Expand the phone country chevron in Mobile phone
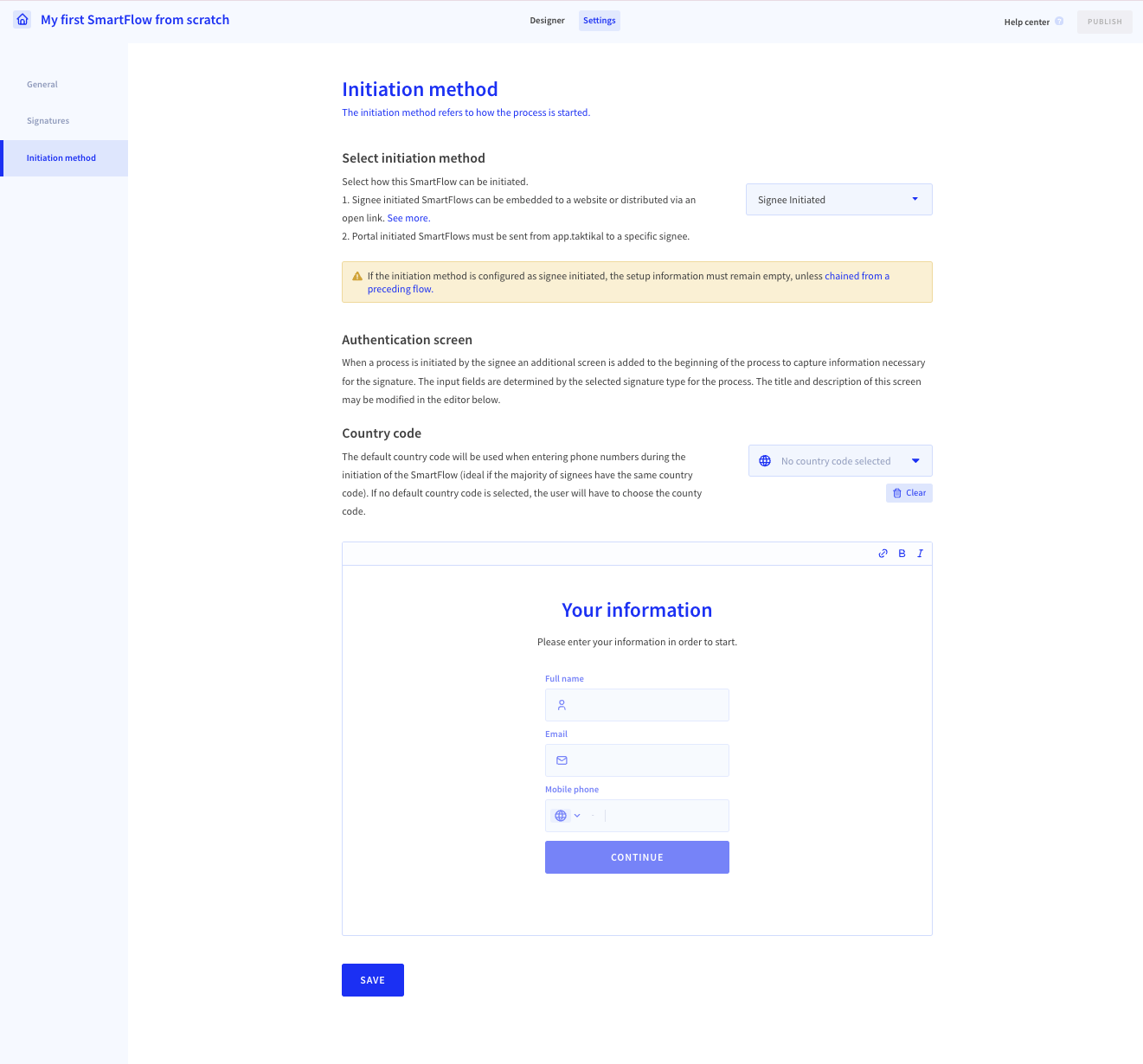This screenshot has width=1143, height=1064. pos(577,816)
